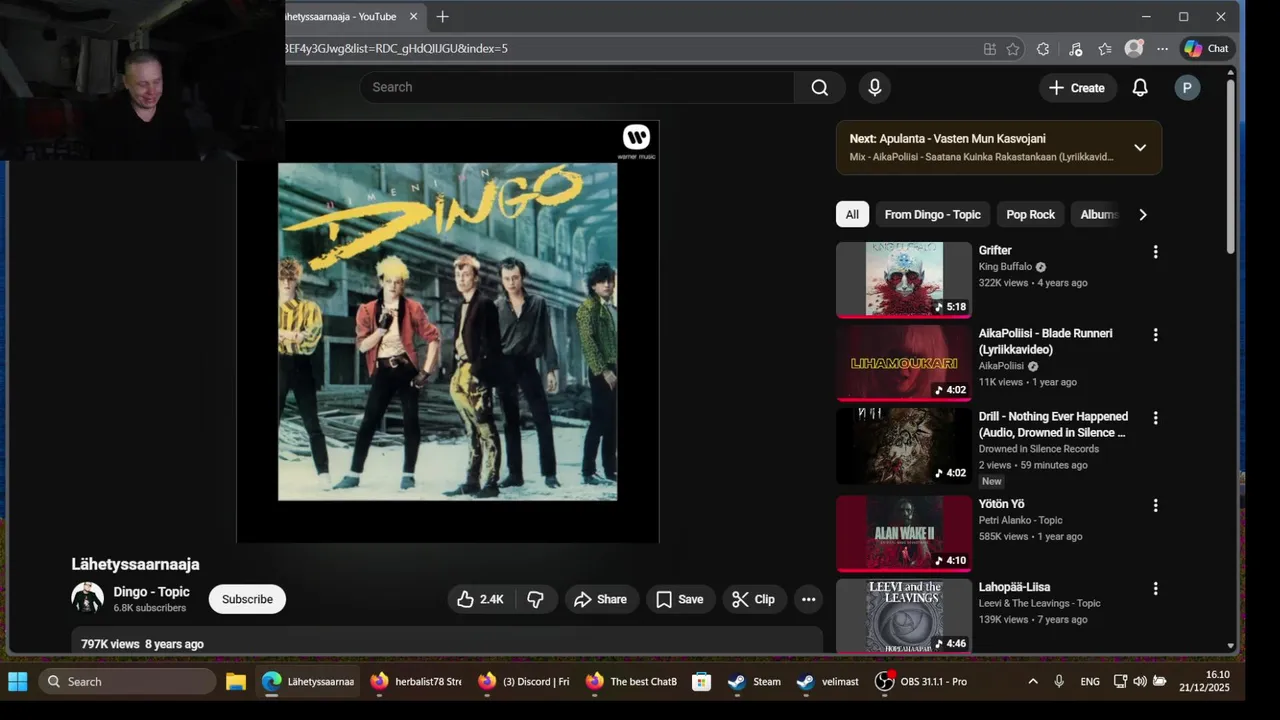Viewport: 1280px width, 720px height.
Task: Click split screen icon in address bar
Action: 989,48
